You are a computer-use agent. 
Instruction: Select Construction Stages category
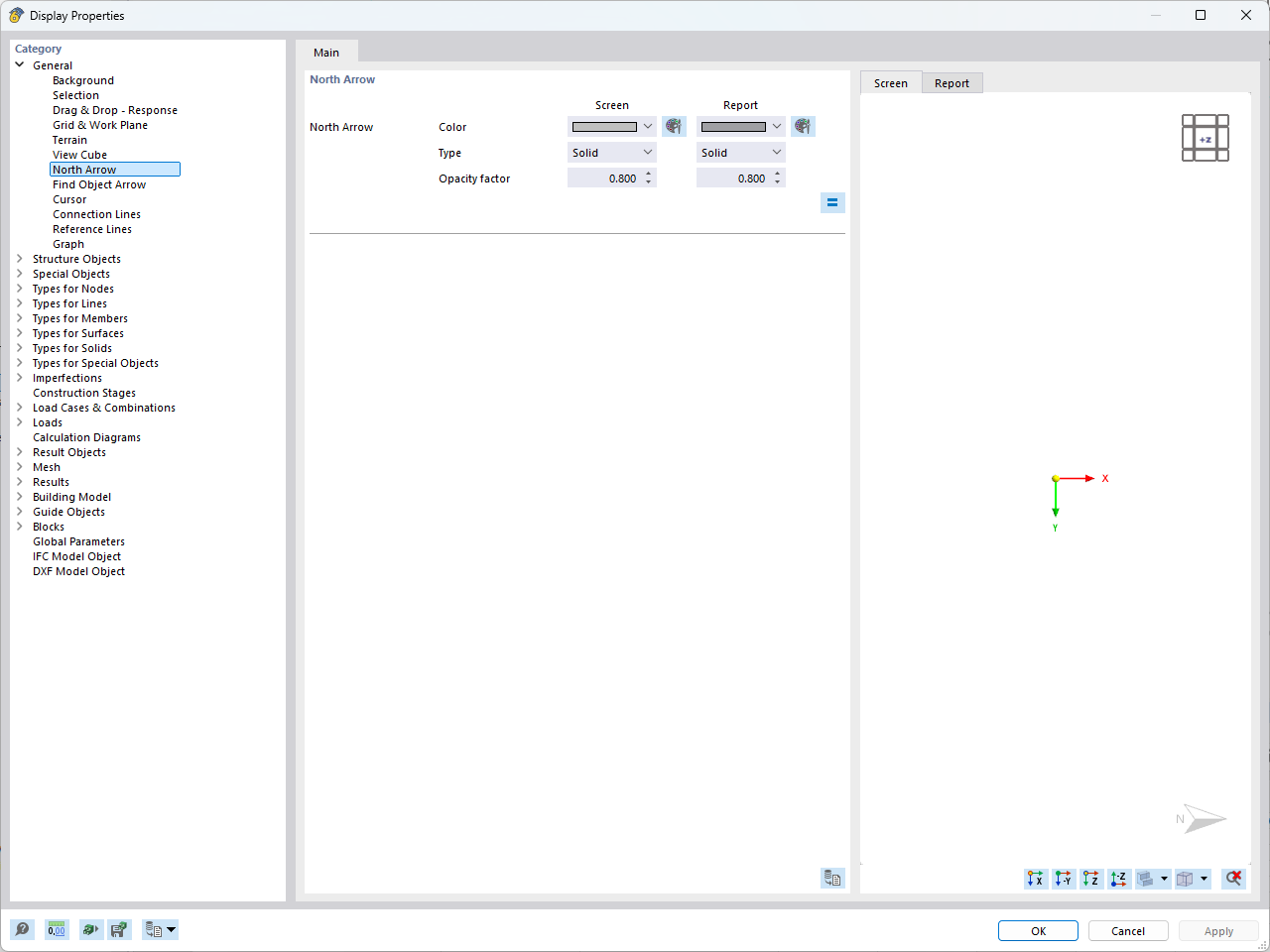[84, 393]
